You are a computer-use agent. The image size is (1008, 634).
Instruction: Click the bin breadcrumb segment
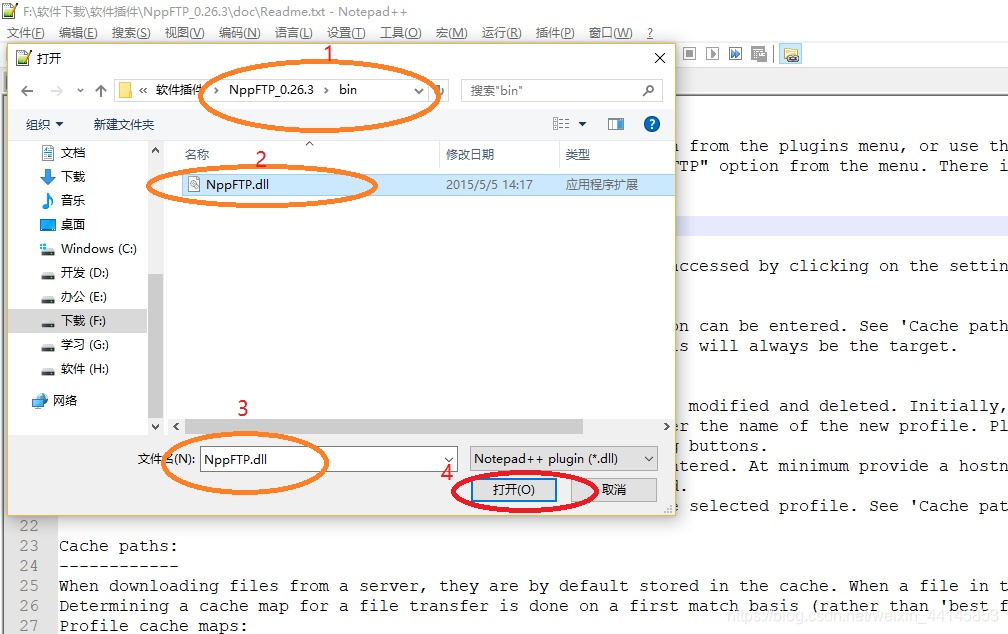click(x=348, y=90)
